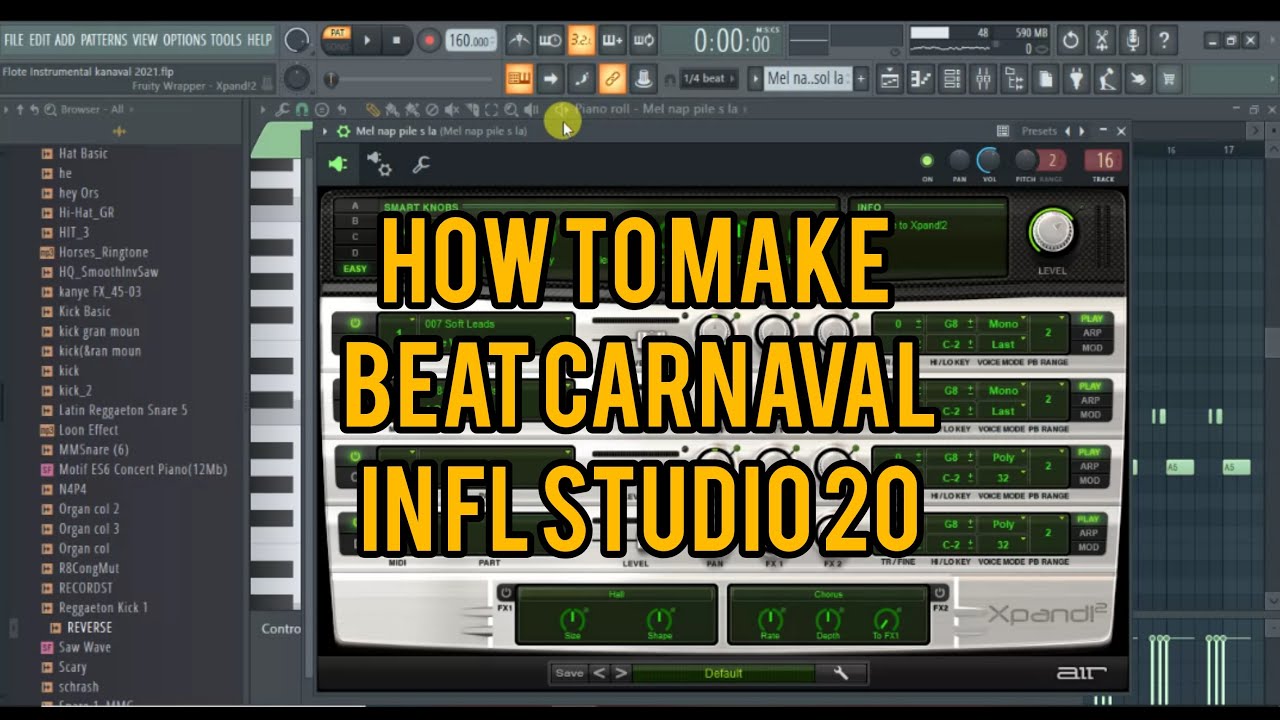1280x720 pixels.
Task: Open the ADD menu
Action: [x=65, y=40]
